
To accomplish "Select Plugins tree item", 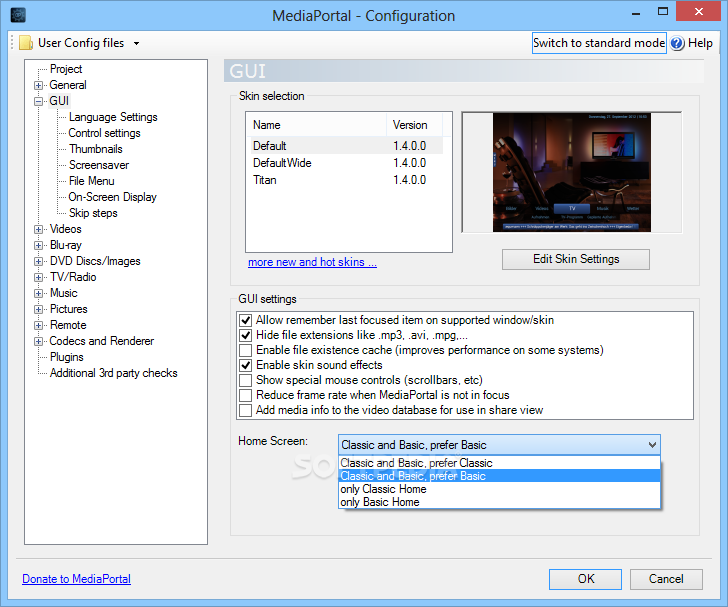I will click(x=67, y=357).
